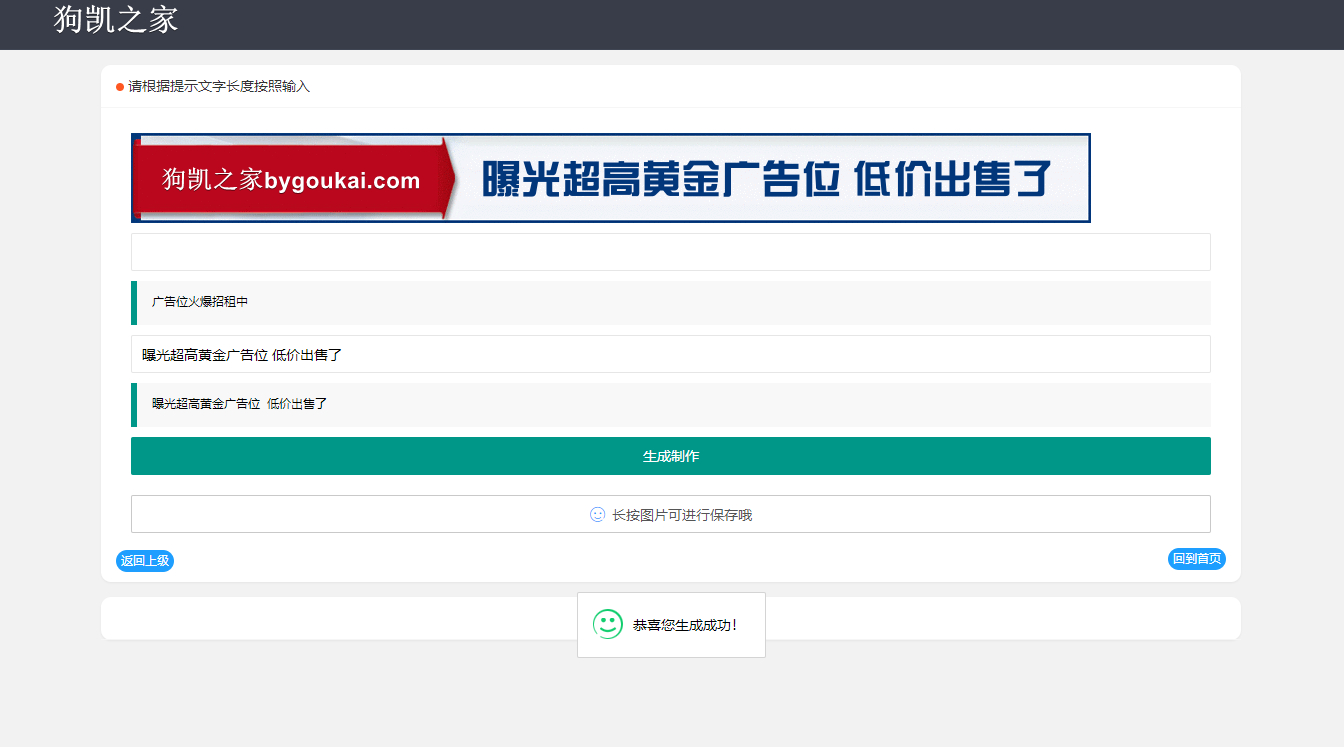Go back via 返回上级 button
1344x747 pixels.
(145, 561)
